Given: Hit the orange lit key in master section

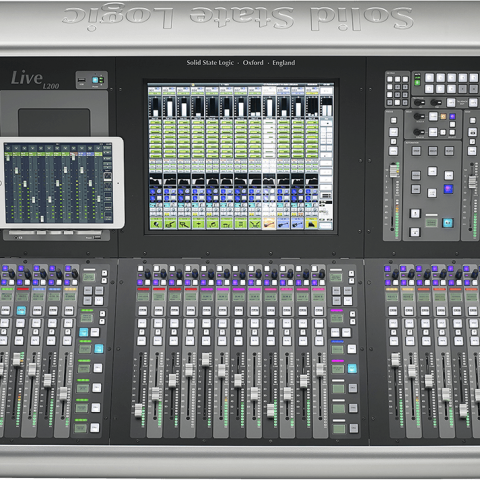Looking at the screenshot, I should 443,116.
